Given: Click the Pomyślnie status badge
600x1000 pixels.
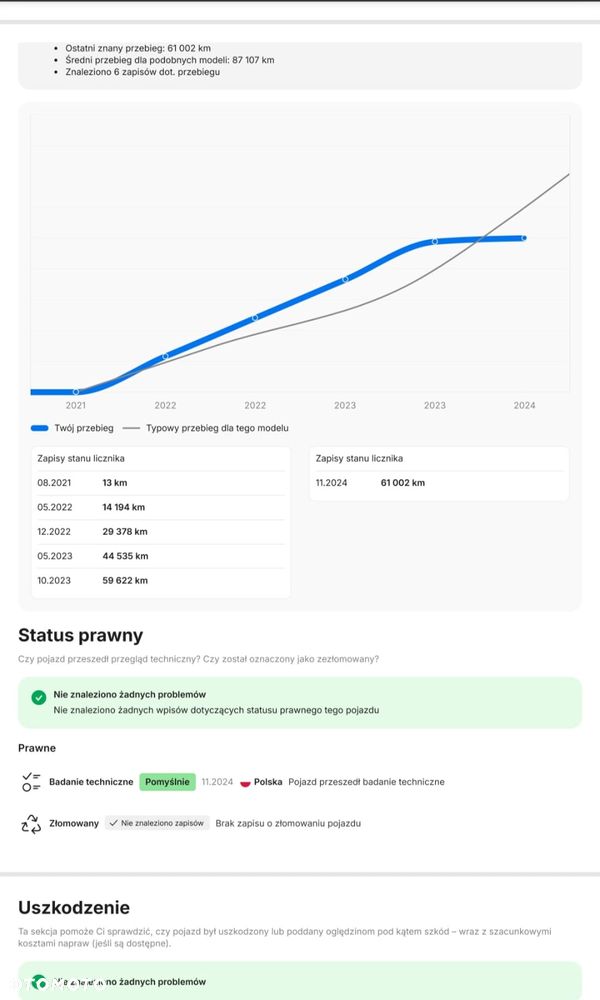Looking at the screenshot, I should click(167, 782).
